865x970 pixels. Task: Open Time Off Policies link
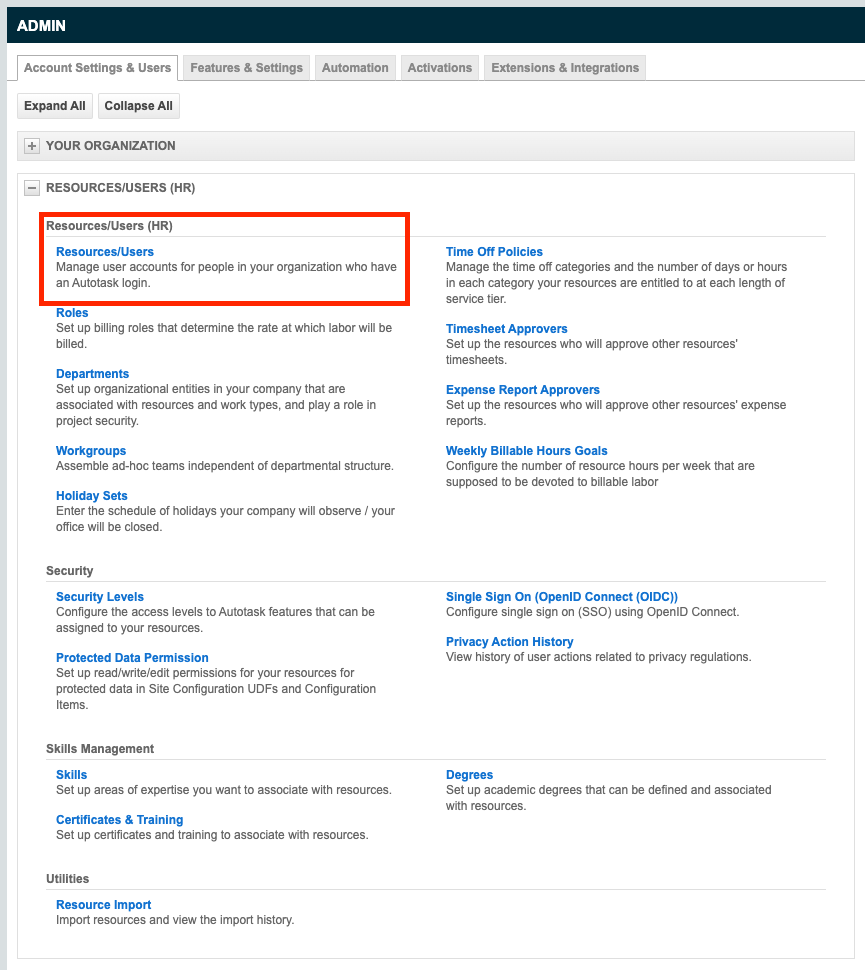(x=494, y=252)
